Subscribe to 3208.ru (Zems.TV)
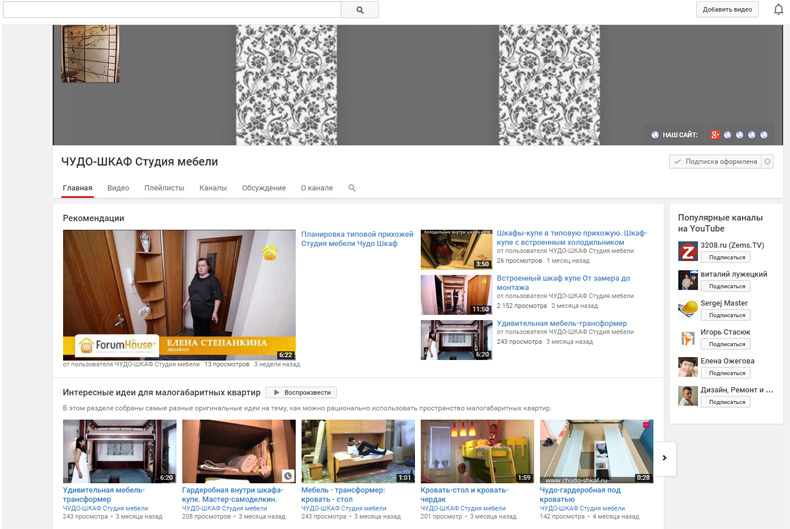 coord(726,257)
